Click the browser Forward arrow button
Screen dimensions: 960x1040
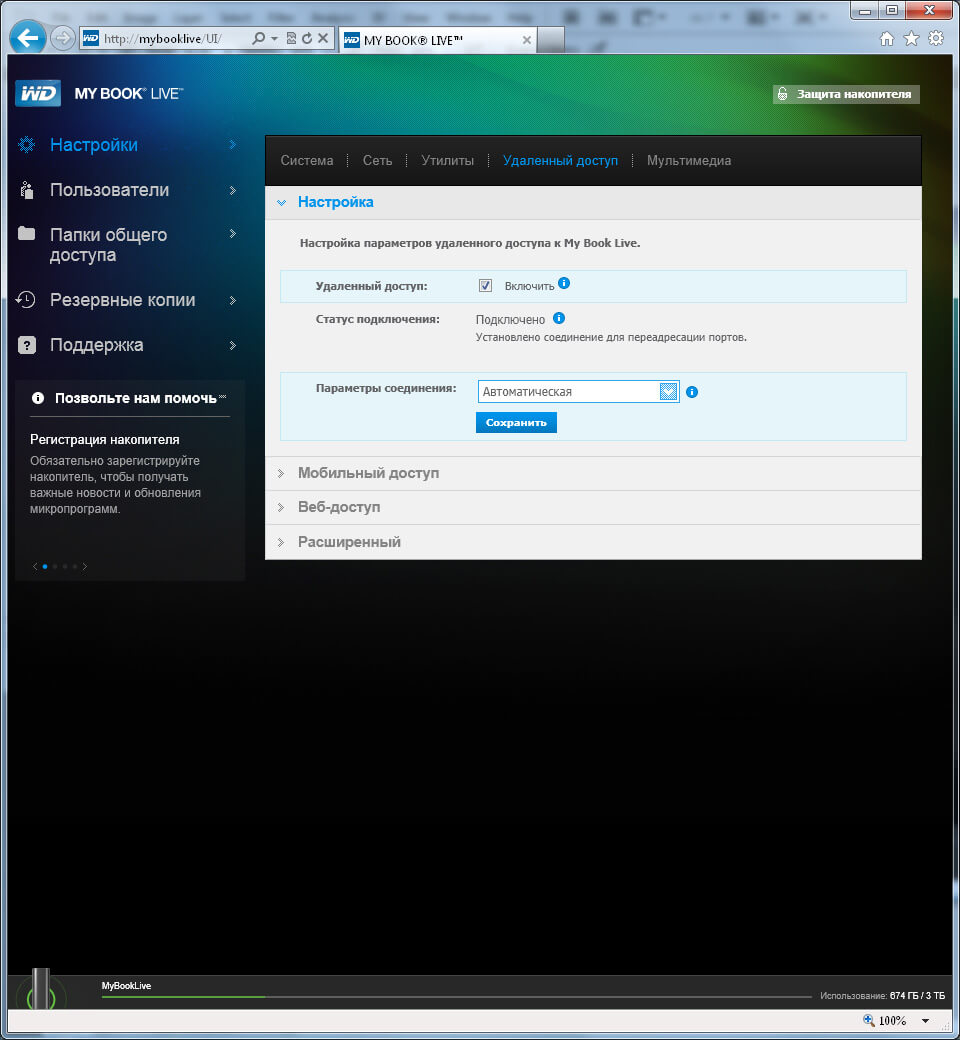[62, 38]
